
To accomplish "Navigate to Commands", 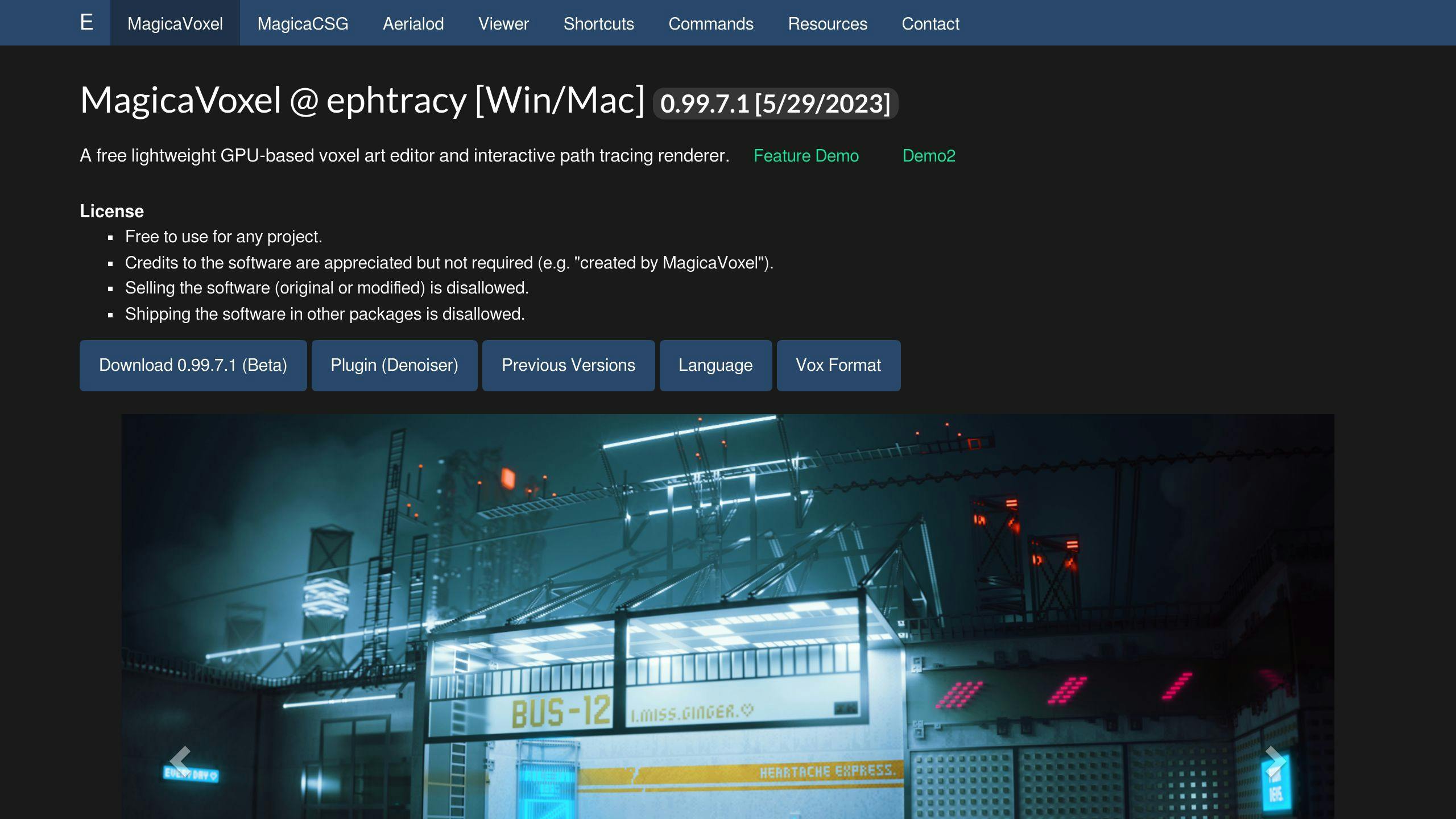I will coord(711,23).
